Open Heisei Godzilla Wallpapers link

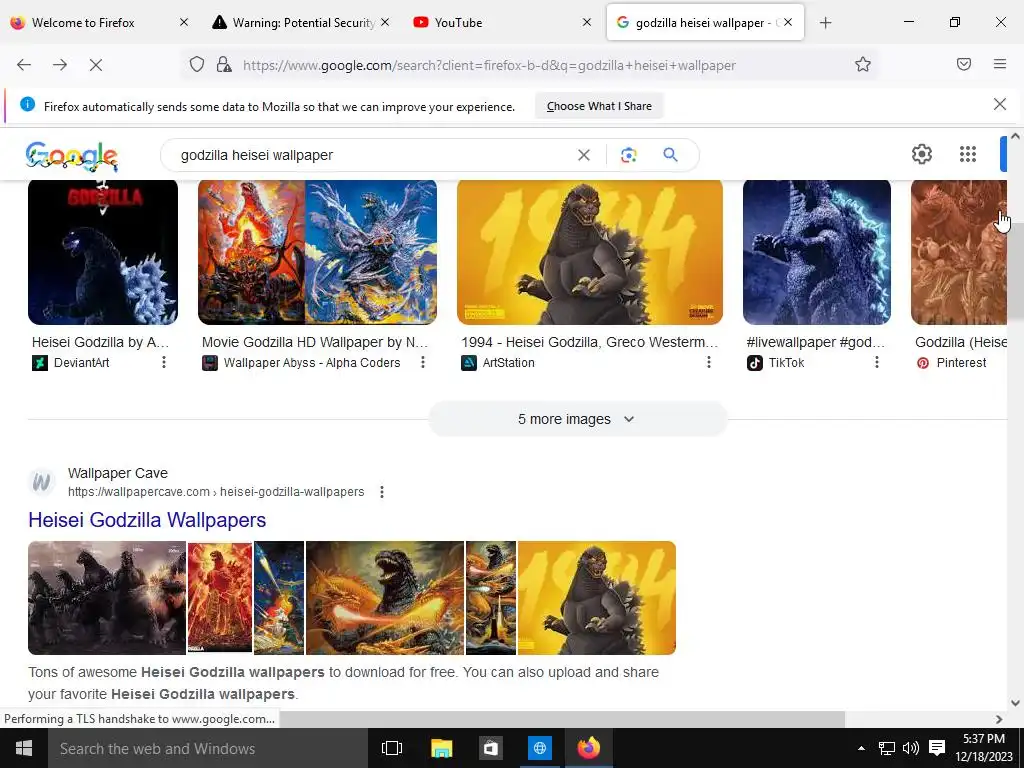coord(147,520)
